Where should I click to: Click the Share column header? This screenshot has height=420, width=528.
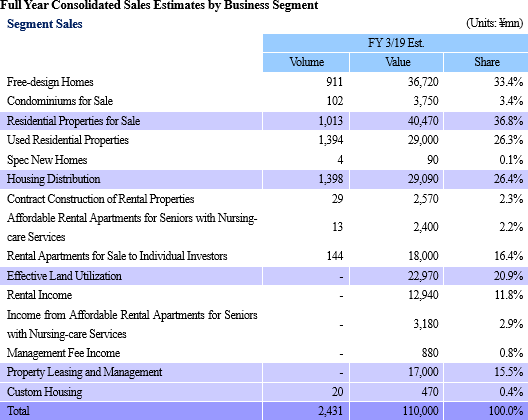[x=486, y=62]
